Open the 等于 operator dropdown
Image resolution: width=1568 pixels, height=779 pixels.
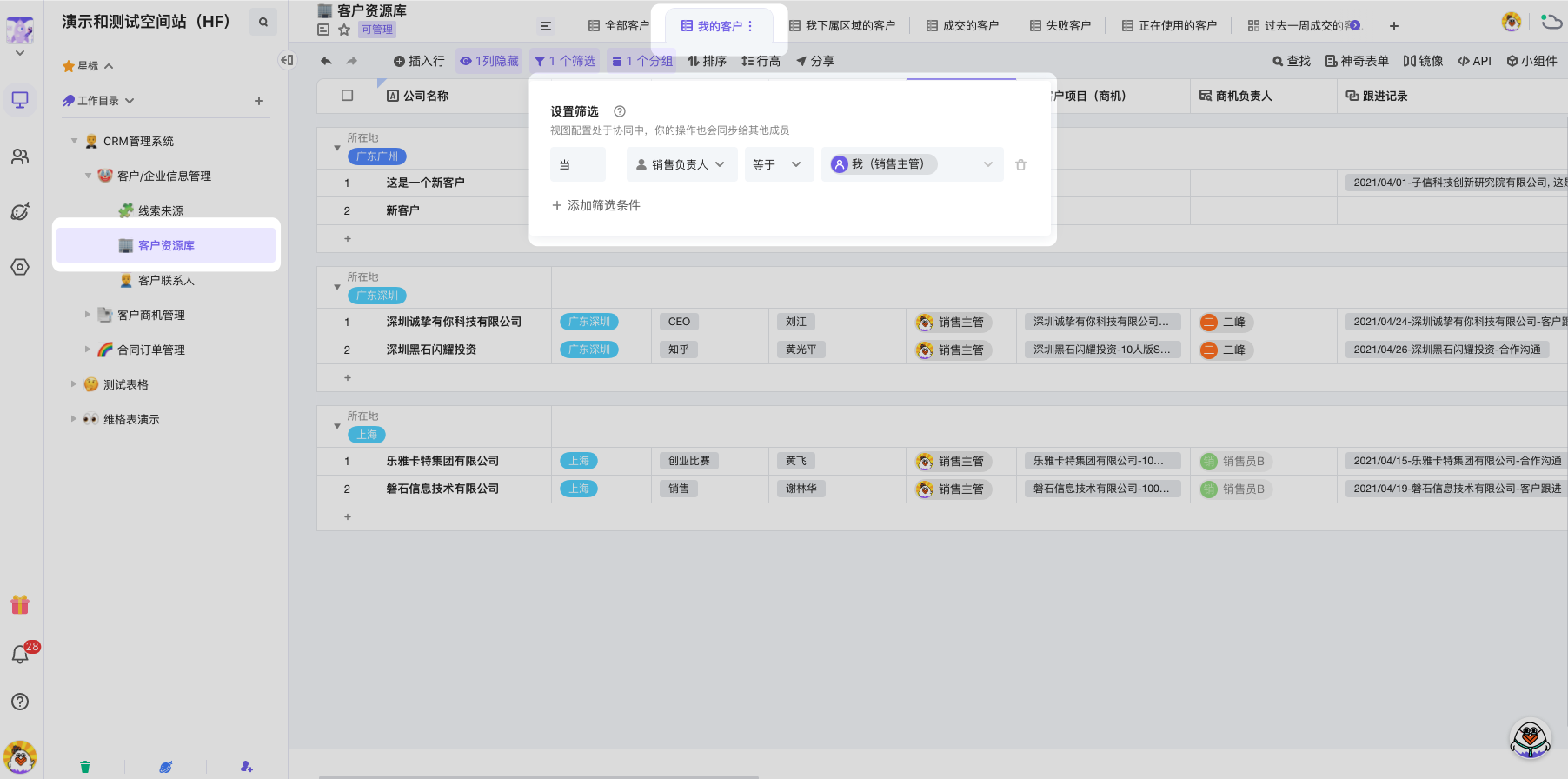coord(778,164)
